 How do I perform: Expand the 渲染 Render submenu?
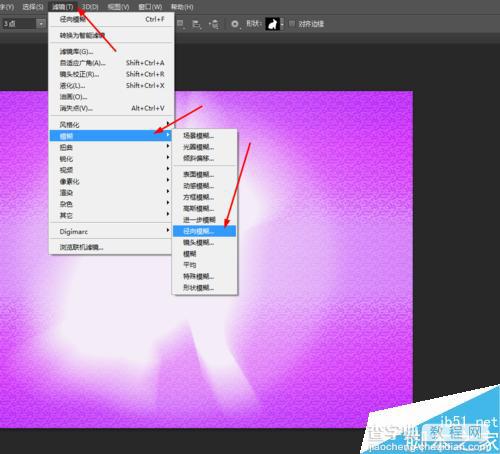click(x=111, y=193)
